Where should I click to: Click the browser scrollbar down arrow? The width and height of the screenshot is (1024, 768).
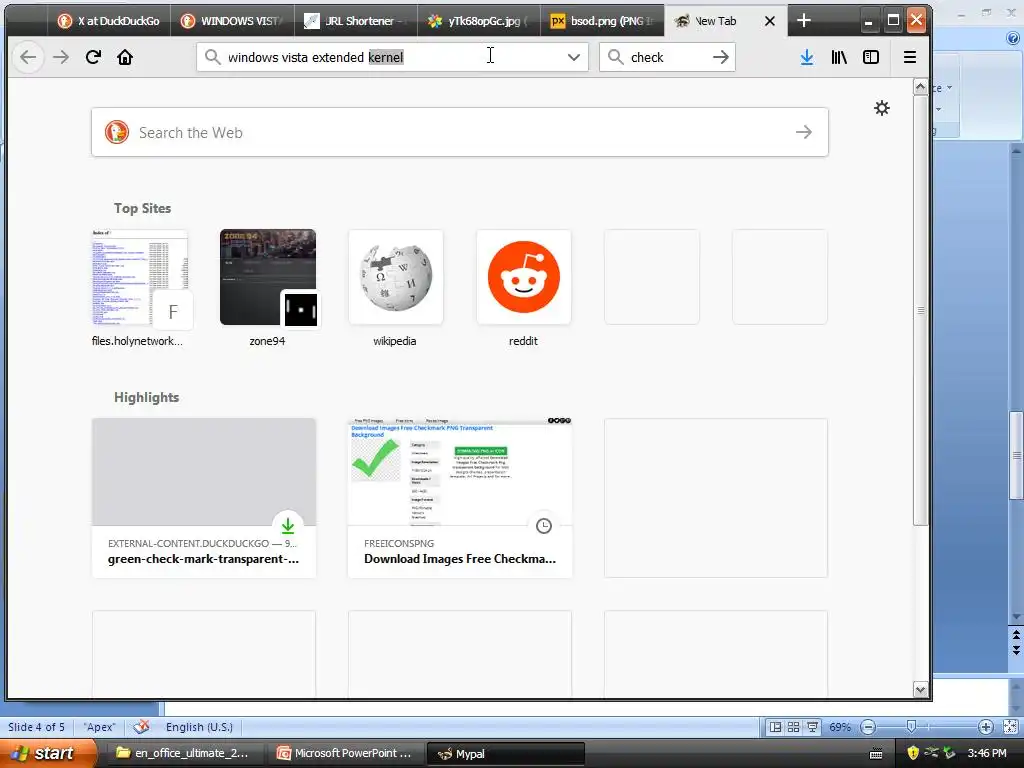(920, 690)
